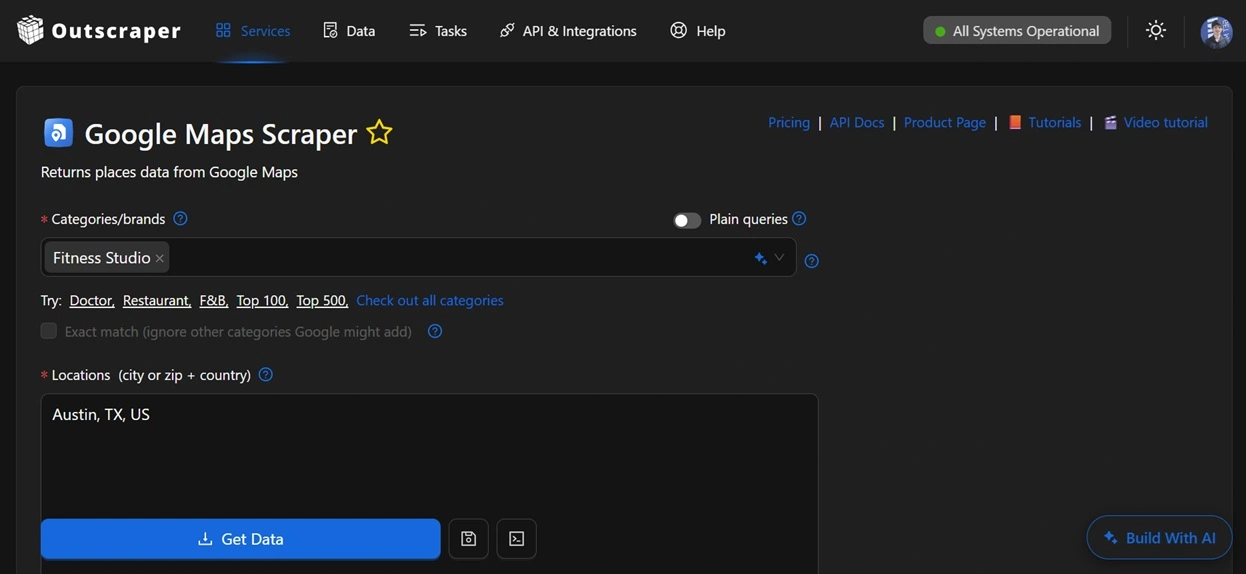Open the Tasks menu

(438, 31)
